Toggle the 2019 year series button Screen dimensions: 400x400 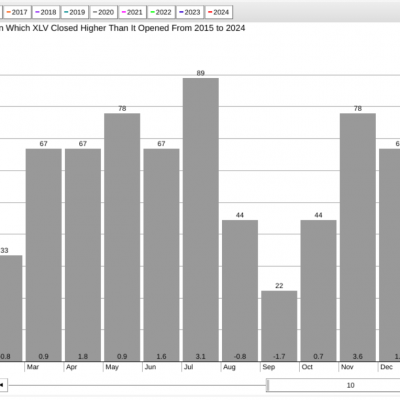[75, 12]
